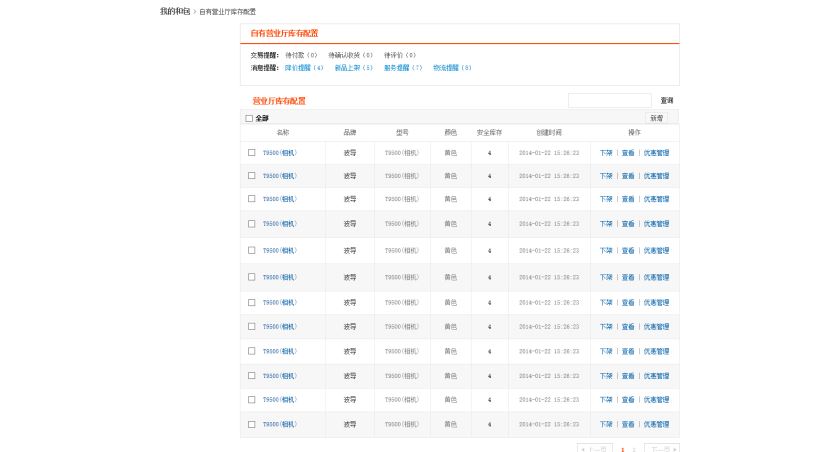Image resolution: width=840 pixels, height=452 pixels.
Task: Open the 降价提醒 (4) message link
Action: 304,68
